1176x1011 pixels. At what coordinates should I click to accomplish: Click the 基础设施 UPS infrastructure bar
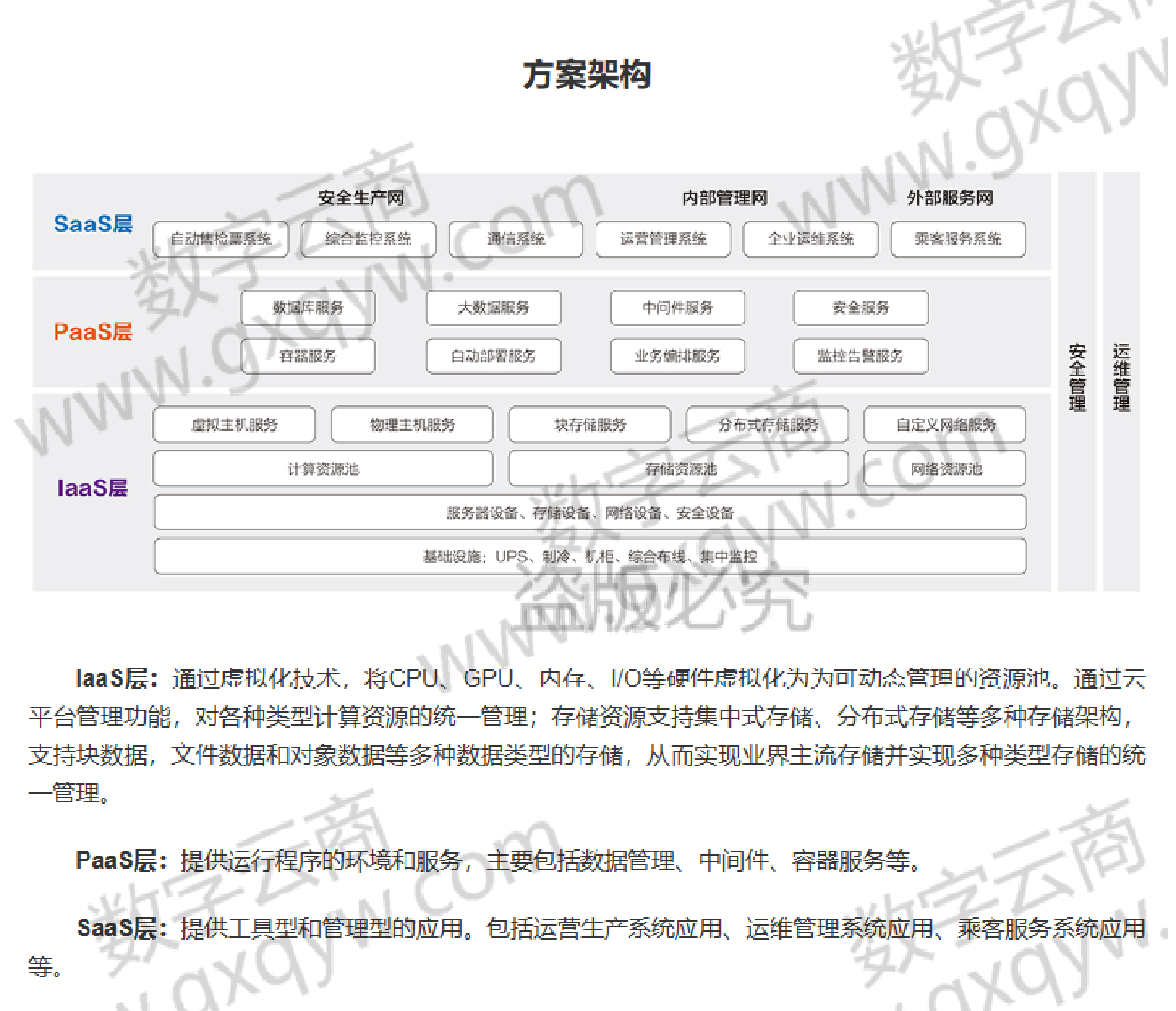point(590,556)
